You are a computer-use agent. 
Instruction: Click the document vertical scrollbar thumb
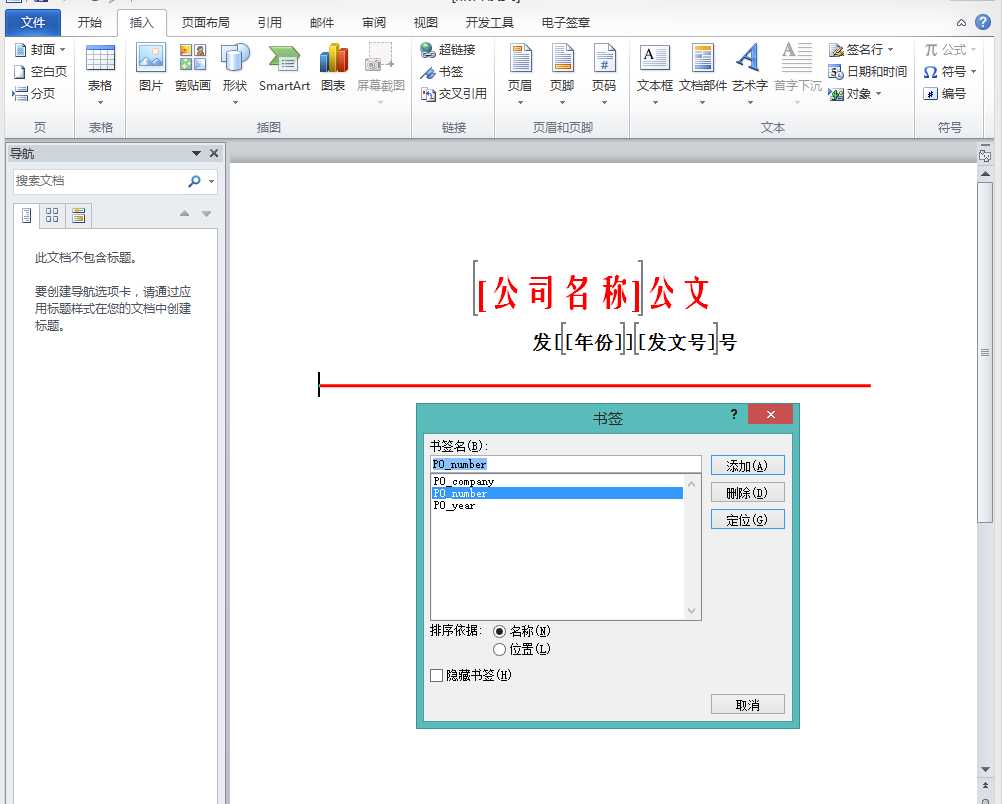click(x=985, y=353)
